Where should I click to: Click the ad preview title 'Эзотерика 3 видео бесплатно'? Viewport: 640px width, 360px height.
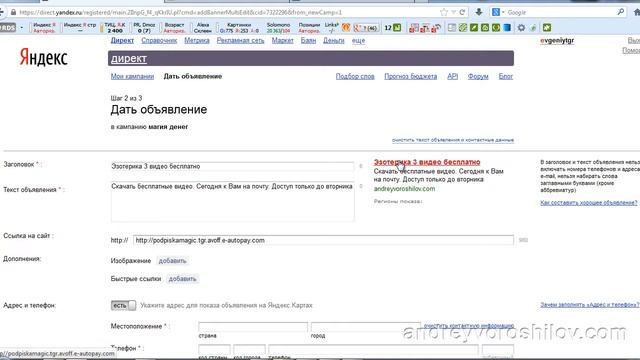point(427,162)
